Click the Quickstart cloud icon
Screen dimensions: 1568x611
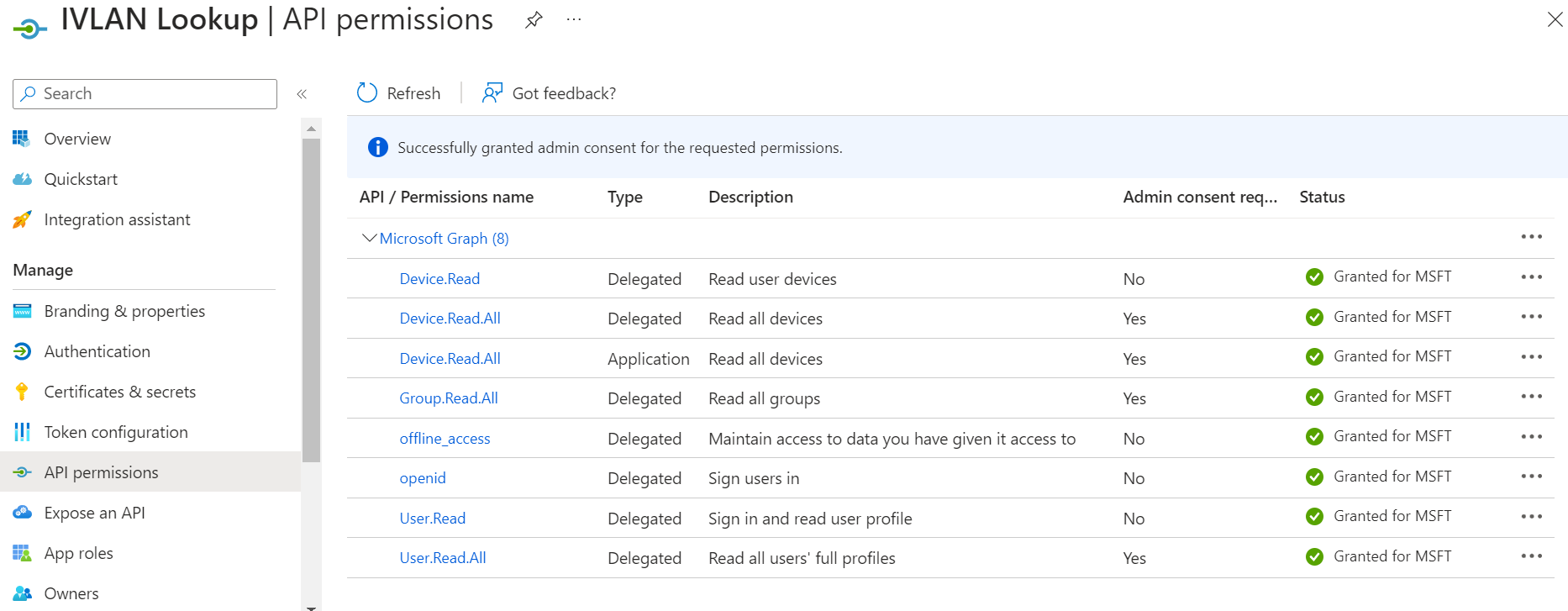click(22, 179)
